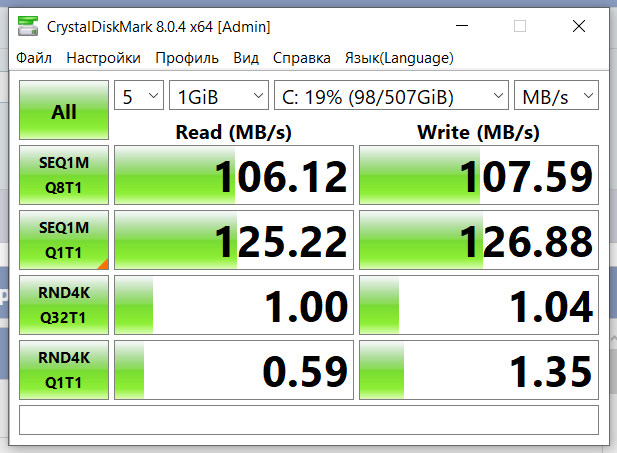
Task: Open the Настройки menu
Action: pos(103,58)
